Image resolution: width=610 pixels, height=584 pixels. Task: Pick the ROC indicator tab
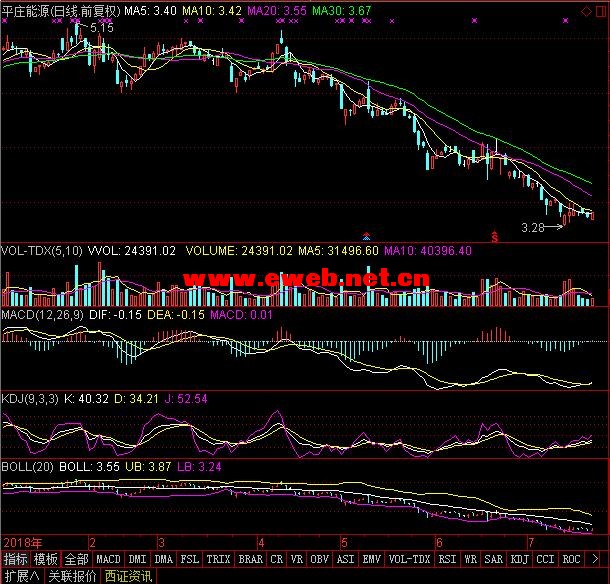[x=571, y=559]
